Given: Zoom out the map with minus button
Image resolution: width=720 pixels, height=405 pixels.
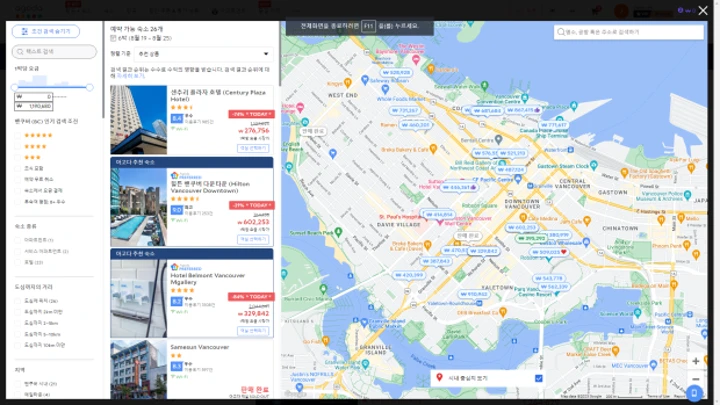Looking at the screenshot, I should [696, 379].
